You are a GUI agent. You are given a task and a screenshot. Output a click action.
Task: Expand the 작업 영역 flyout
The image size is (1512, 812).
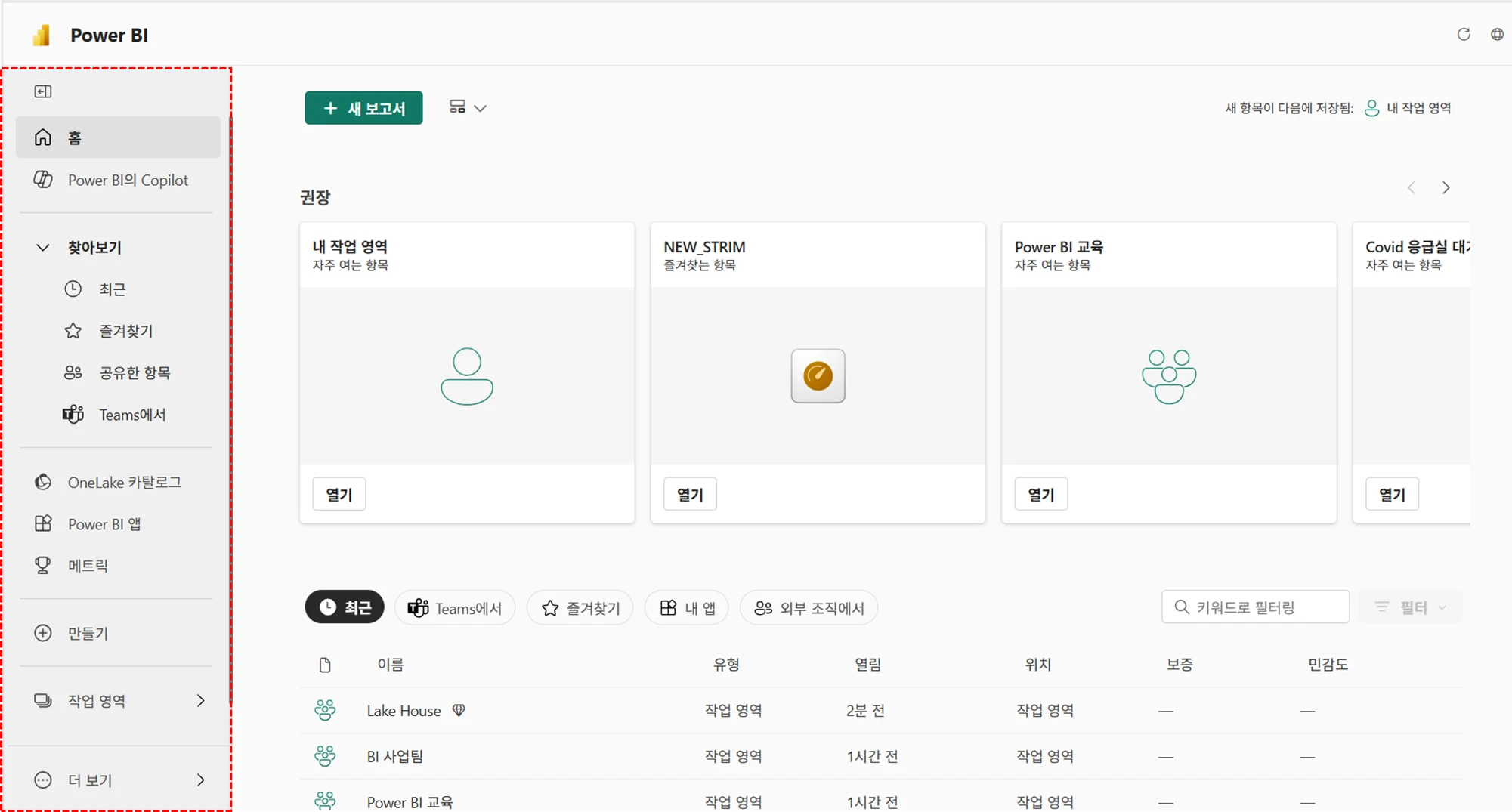200,700
